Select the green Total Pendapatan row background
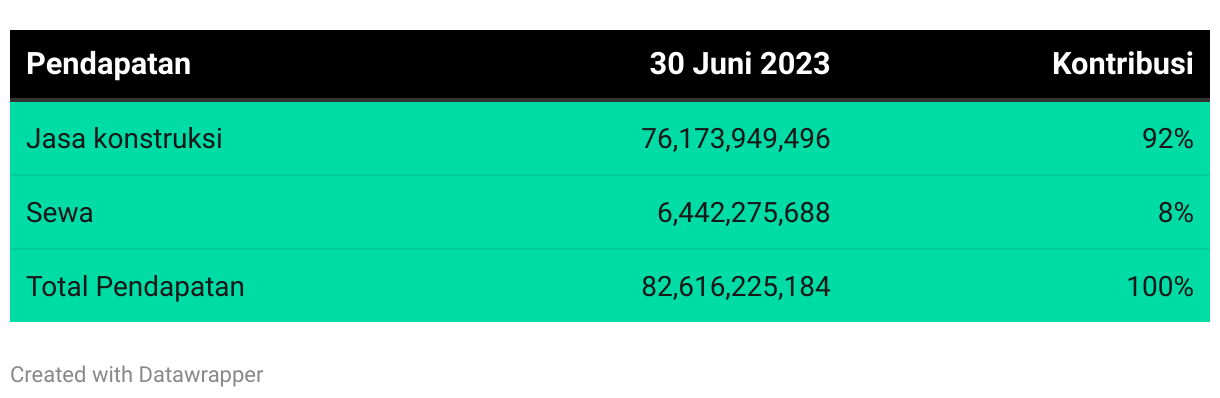 pos(610,286)
